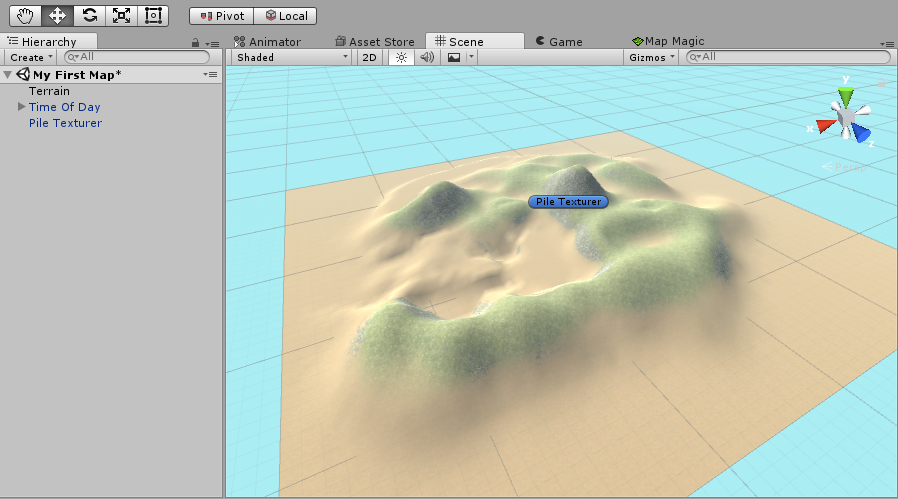Open the Map Magic tab
Image resolution: width=898 pixels, height=499 pixels.
[668, 41]
